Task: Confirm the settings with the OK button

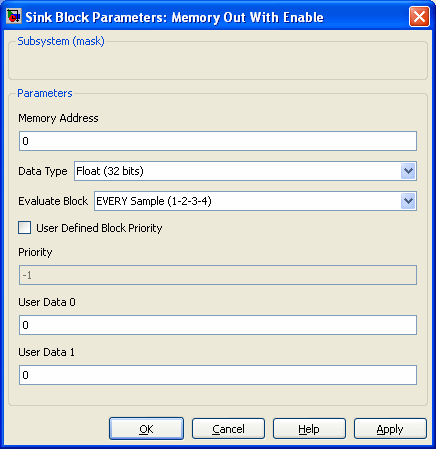Action: coord(146,429)
